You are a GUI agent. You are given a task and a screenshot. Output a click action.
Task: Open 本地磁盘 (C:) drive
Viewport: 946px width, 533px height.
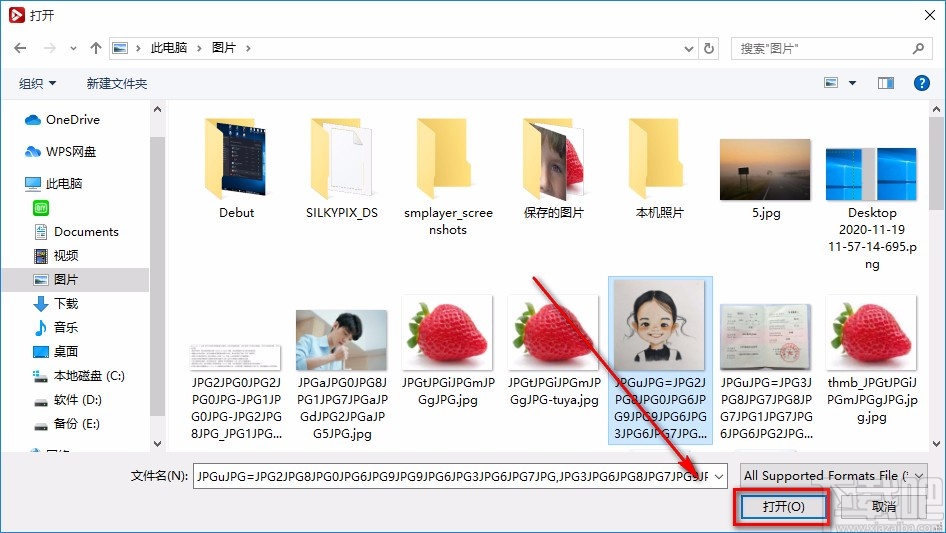click(79, 375)
